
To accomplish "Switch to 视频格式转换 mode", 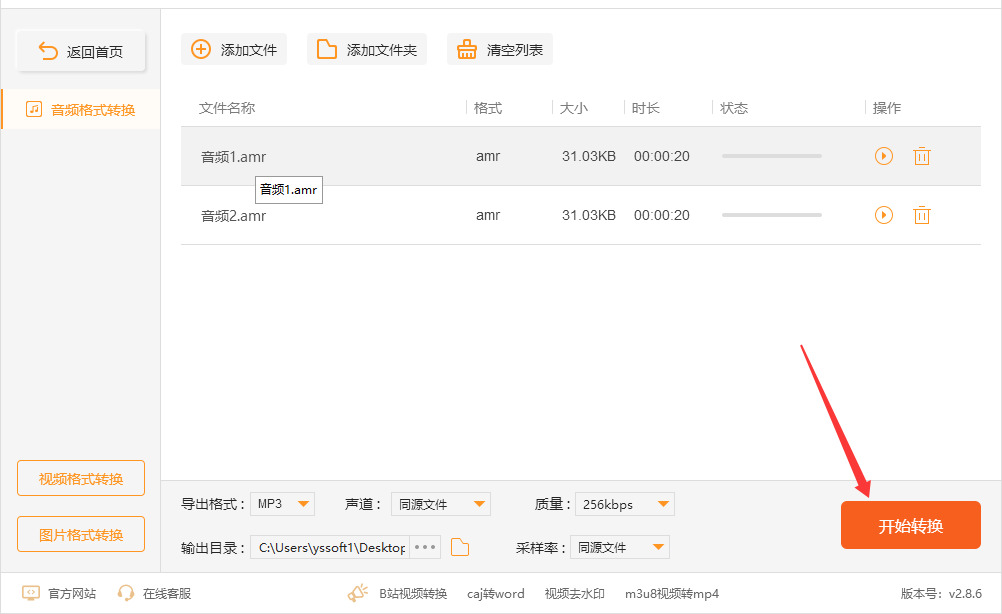I will (81, 478).
